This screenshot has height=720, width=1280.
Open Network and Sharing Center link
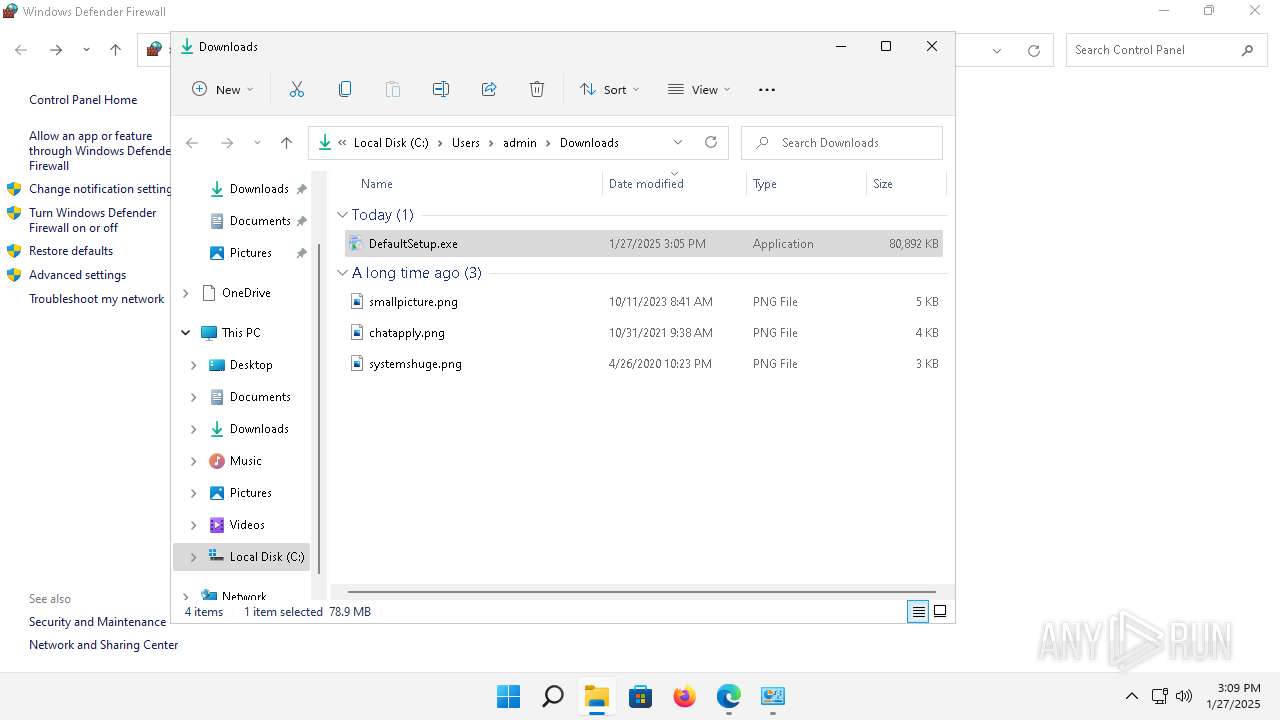(x=104, y=645)
